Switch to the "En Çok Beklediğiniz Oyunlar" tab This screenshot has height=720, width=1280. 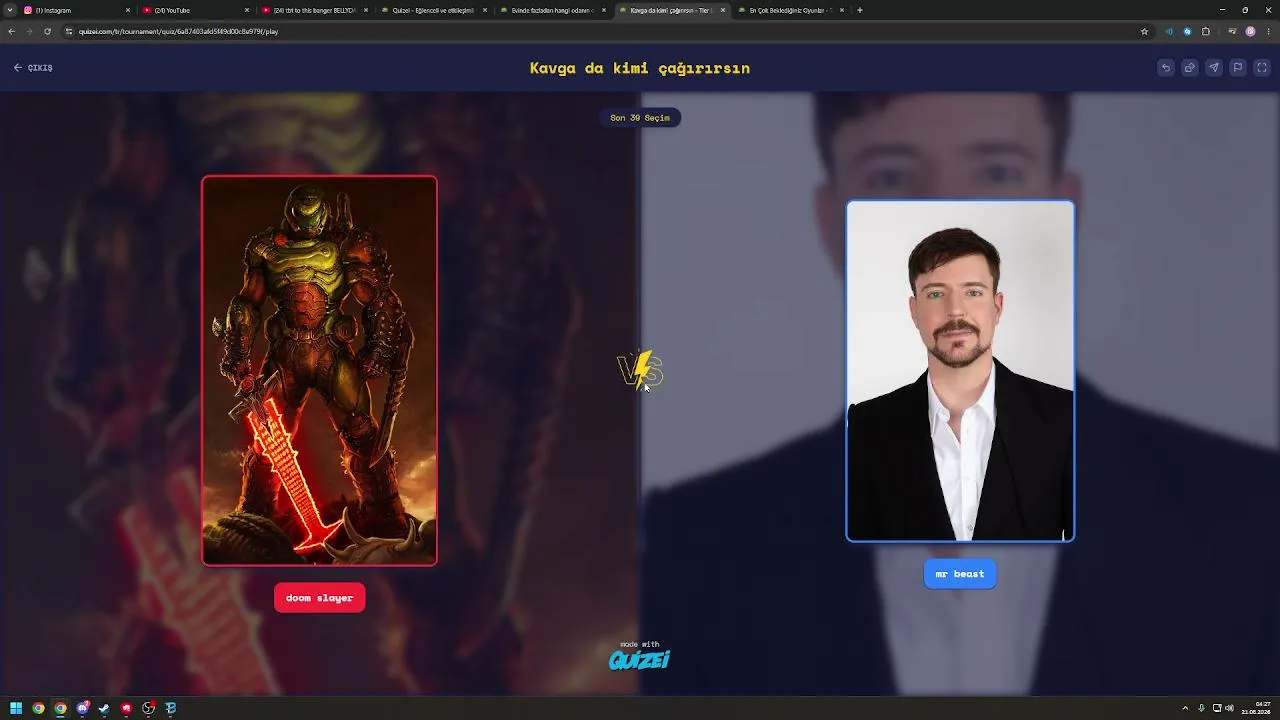click(x=791, y=10)
